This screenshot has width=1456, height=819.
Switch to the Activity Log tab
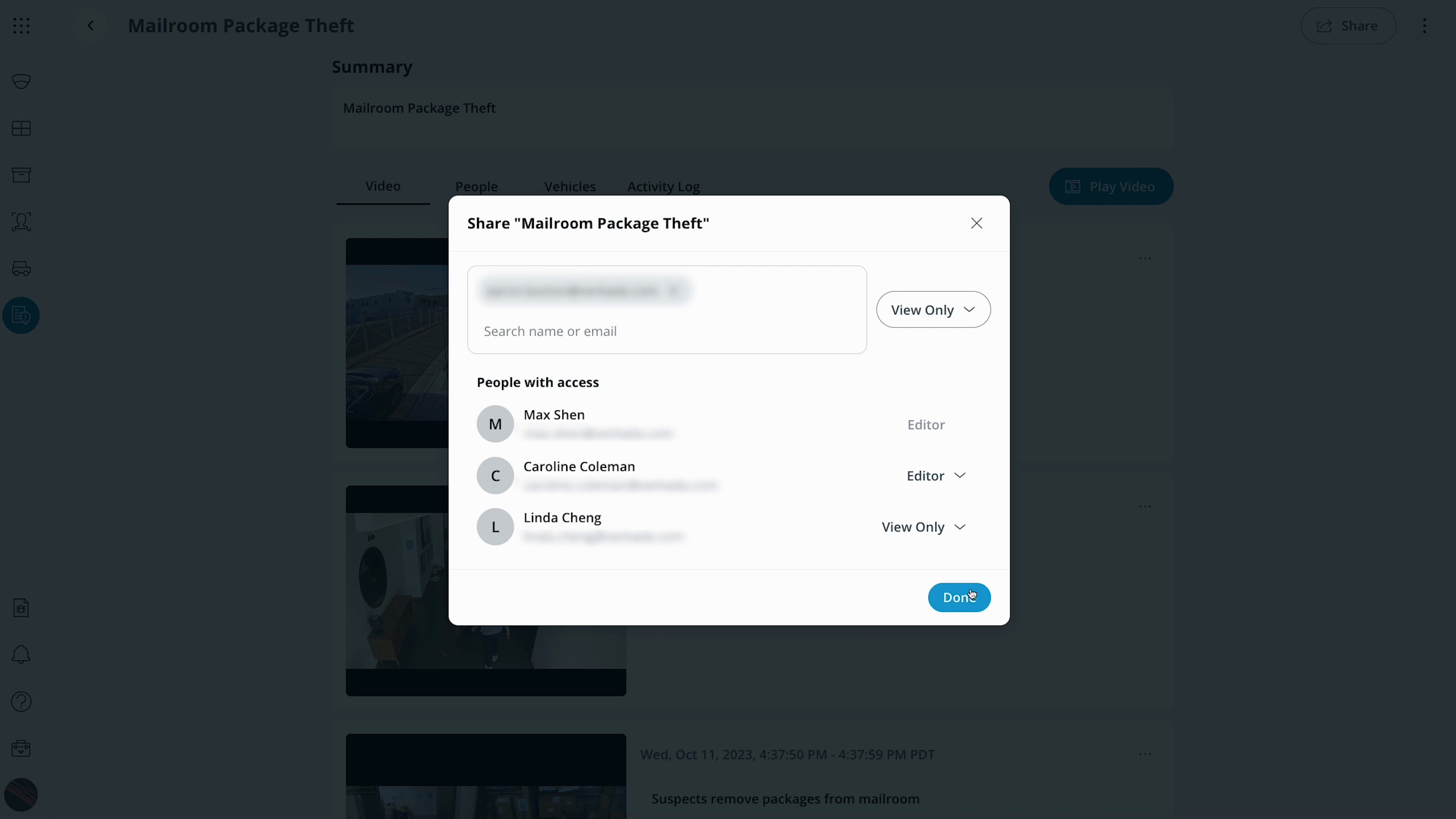(x=664, y=187)
